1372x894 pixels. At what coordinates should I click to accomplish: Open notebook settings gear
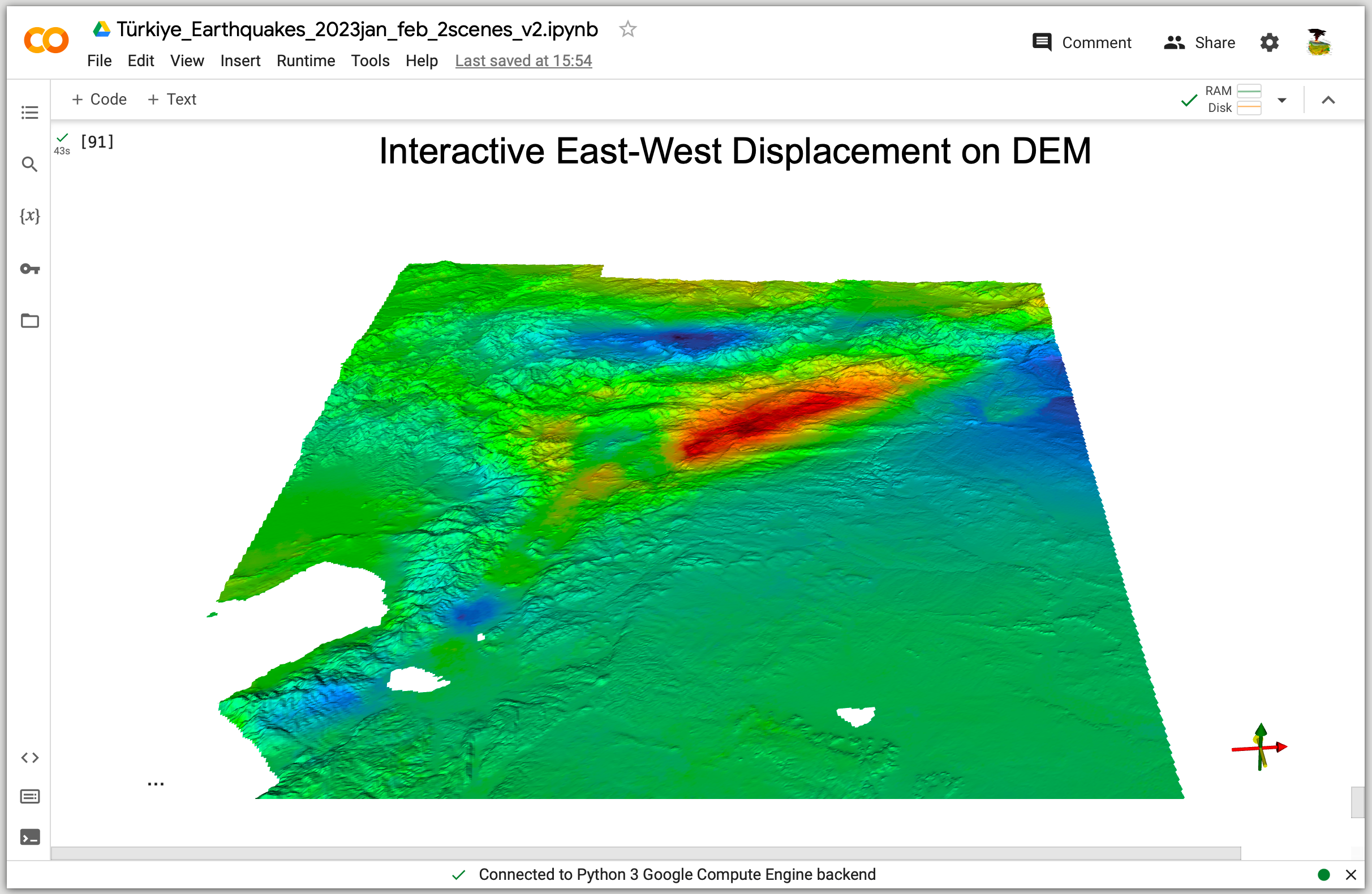tap(1269, 42)
